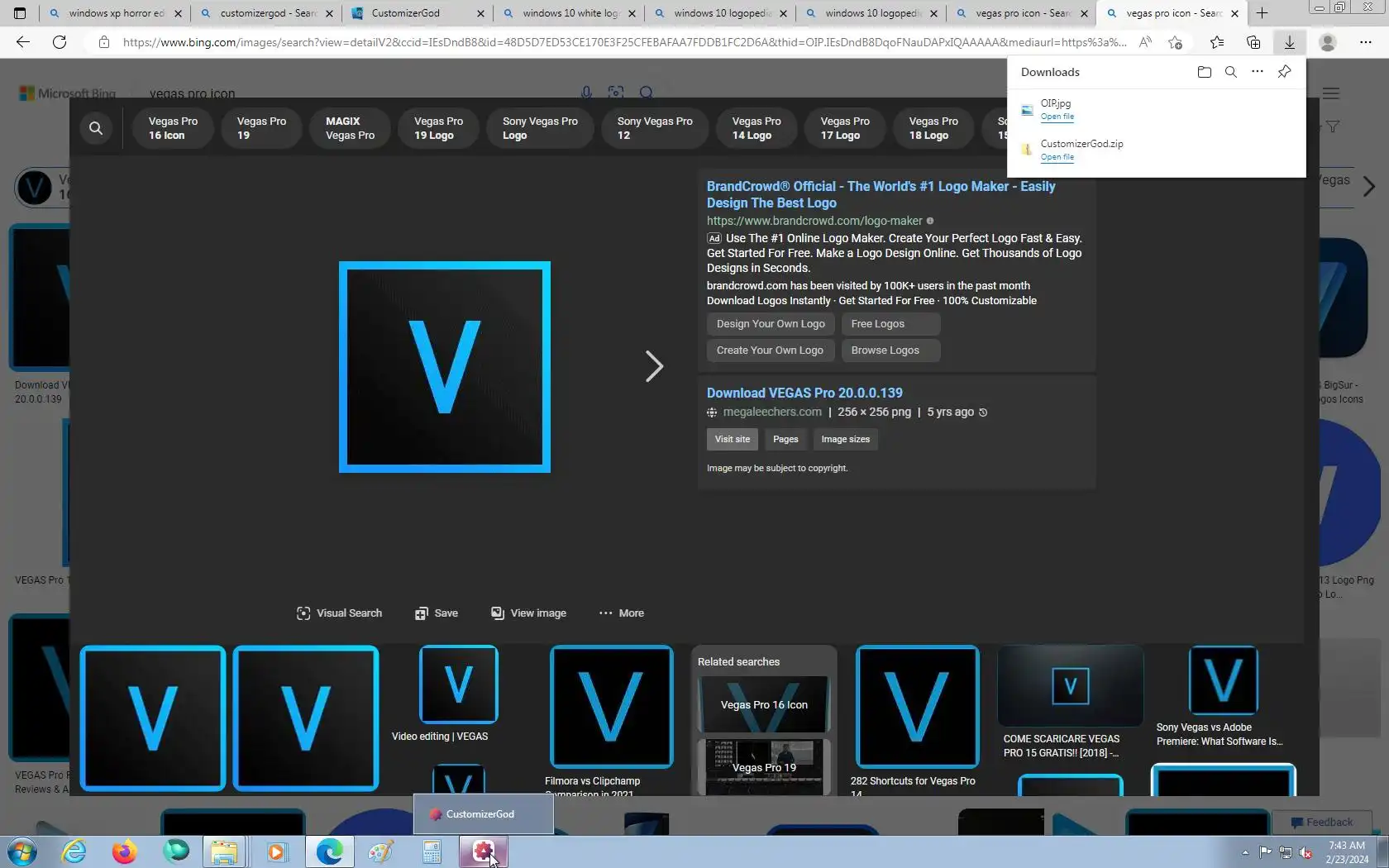Open Microsoft Edge taskbar icon
Image resolution: width=1389 pixels, height=868 pixels.
[x=329, y=851]
